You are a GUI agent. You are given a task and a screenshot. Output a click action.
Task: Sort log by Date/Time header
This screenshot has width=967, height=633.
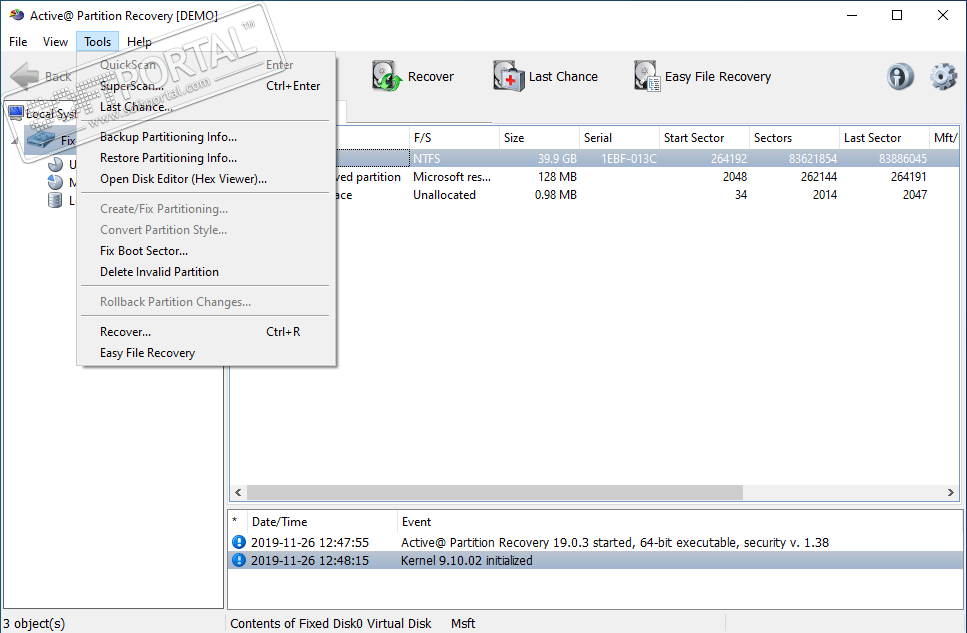pos(321,521)
